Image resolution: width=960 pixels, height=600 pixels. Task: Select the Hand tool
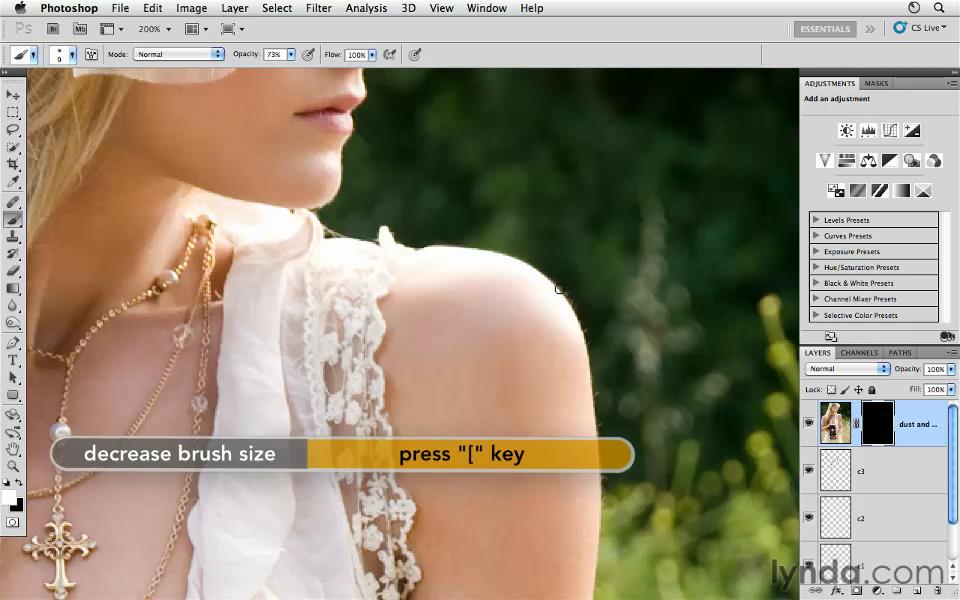coord(13,449)
